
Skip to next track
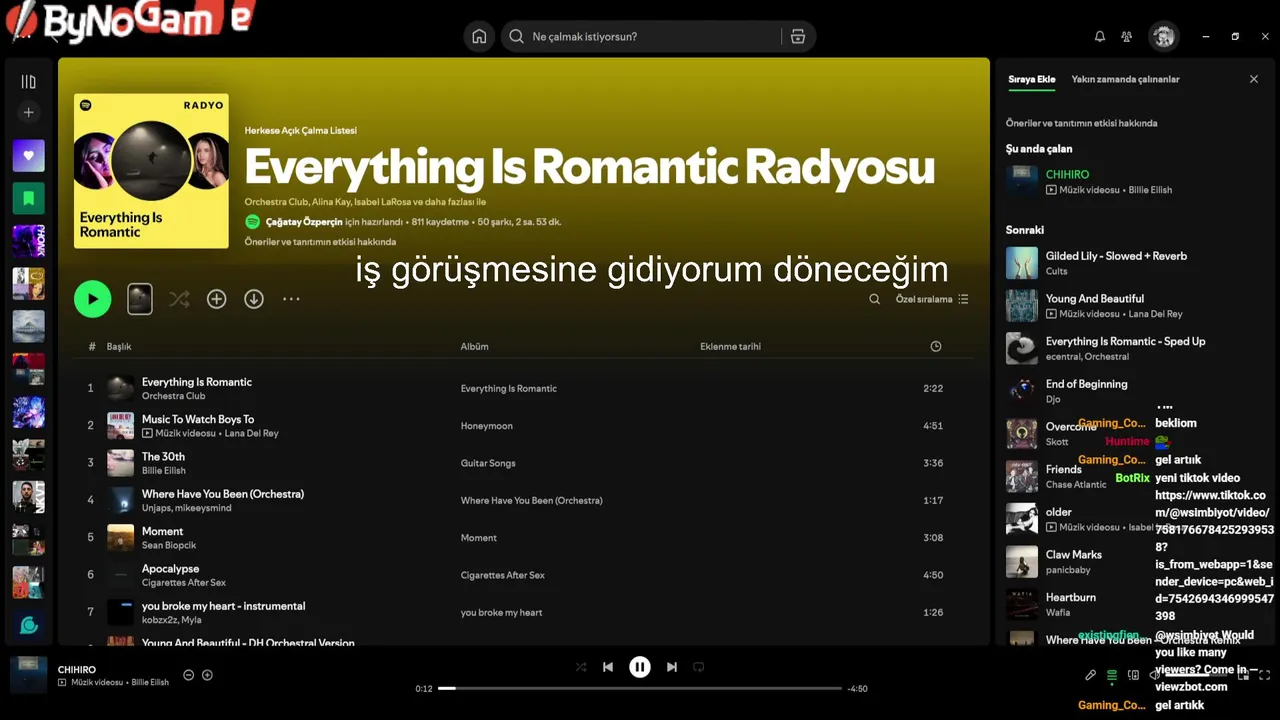(x=672, y=667)
